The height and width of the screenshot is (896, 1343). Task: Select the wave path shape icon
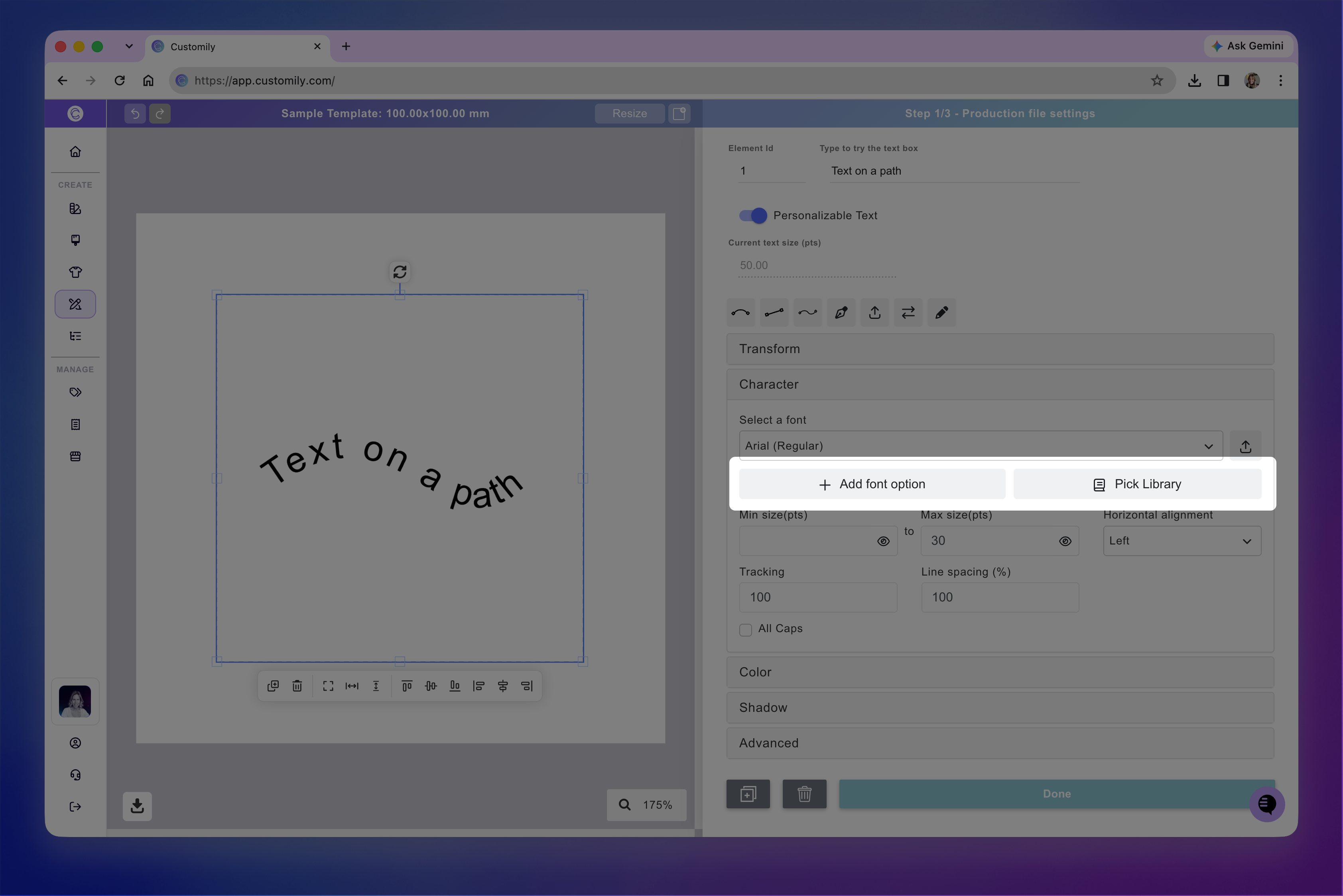pyautogui.click(x=807, y=312)
